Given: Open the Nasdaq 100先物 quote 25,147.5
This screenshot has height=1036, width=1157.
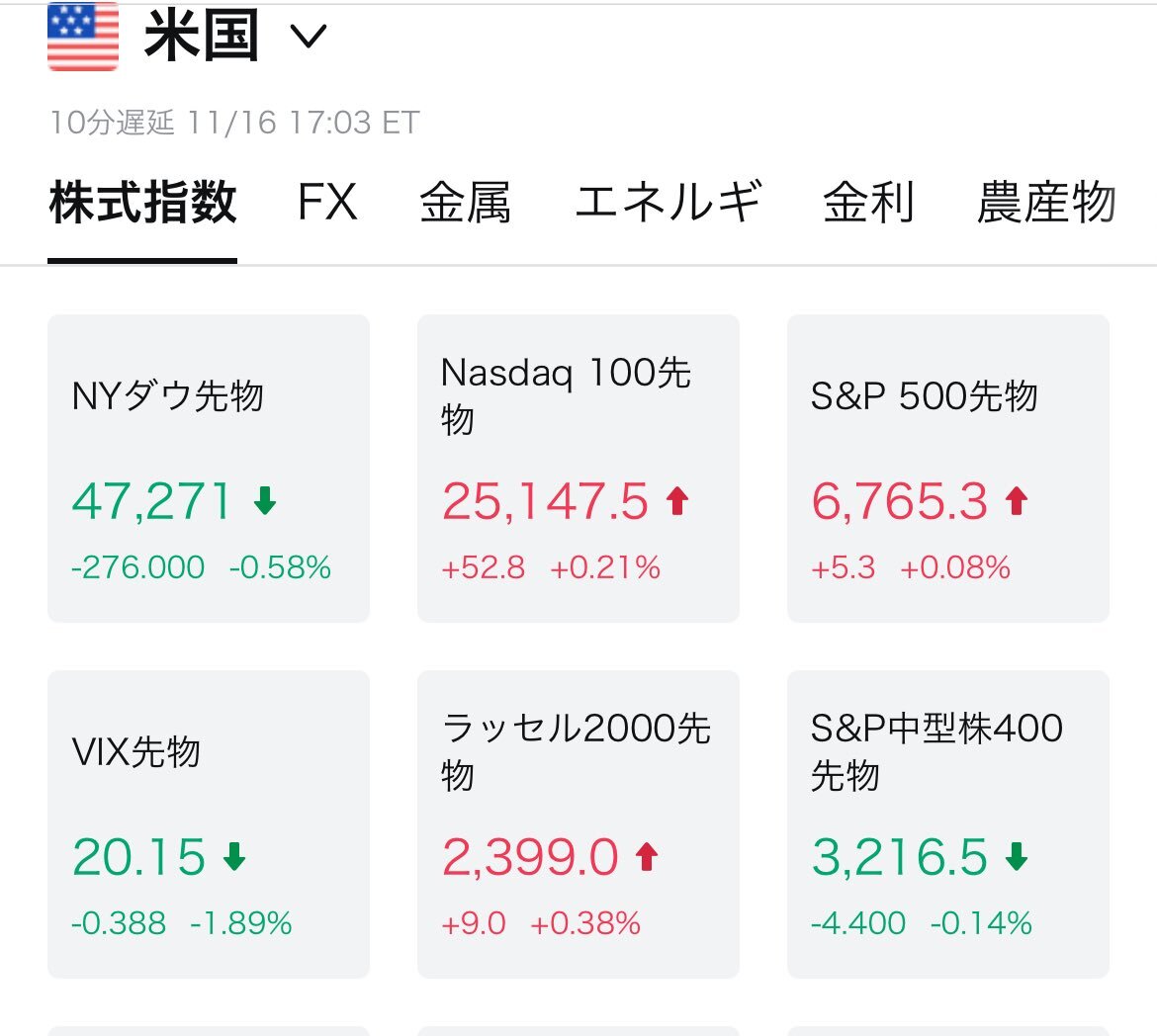Looking at the screenshot, I should click(545, 501).
